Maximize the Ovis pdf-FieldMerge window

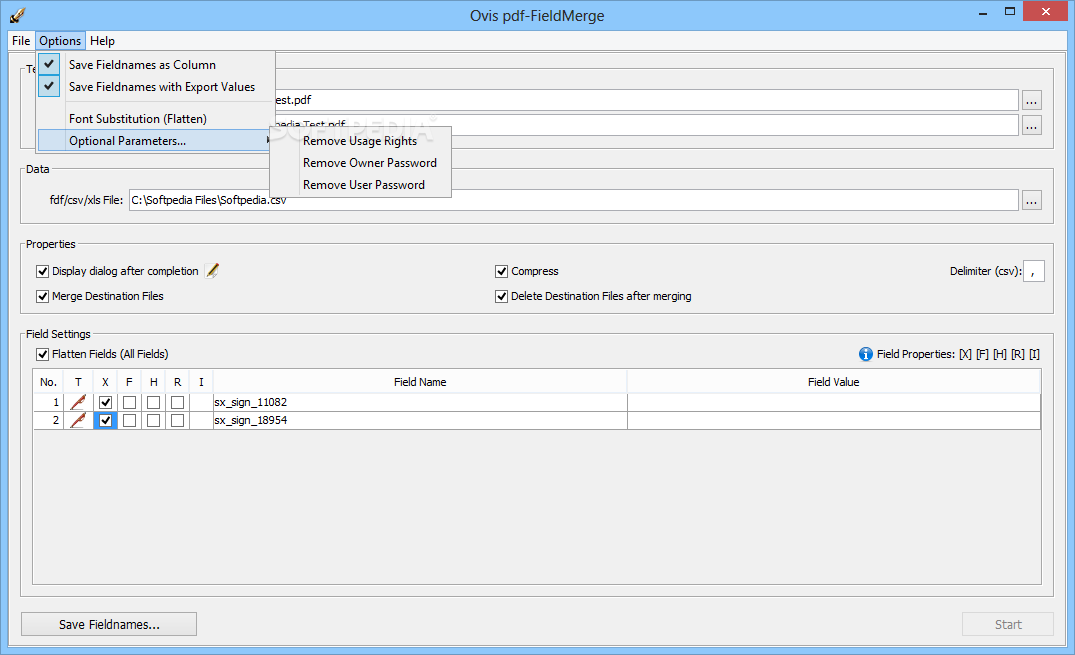(x=1009, y=12)
